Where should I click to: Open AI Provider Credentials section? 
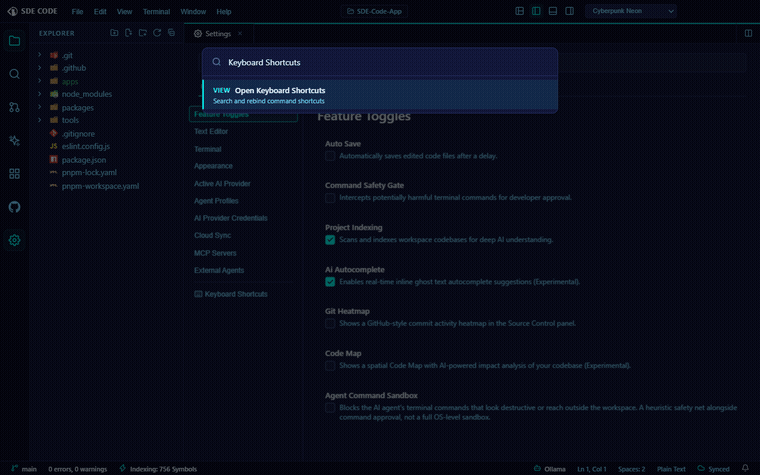tap(231, 218)
